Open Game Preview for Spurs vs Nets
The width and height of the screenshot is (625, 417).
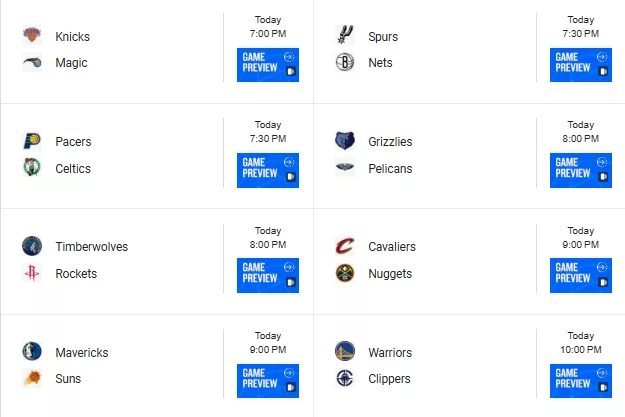coord(581,65)
